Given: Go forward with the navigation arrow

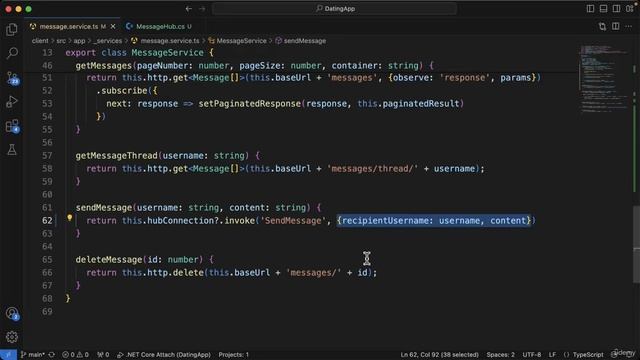Looking at the screenshot, I should click(202, 9).
